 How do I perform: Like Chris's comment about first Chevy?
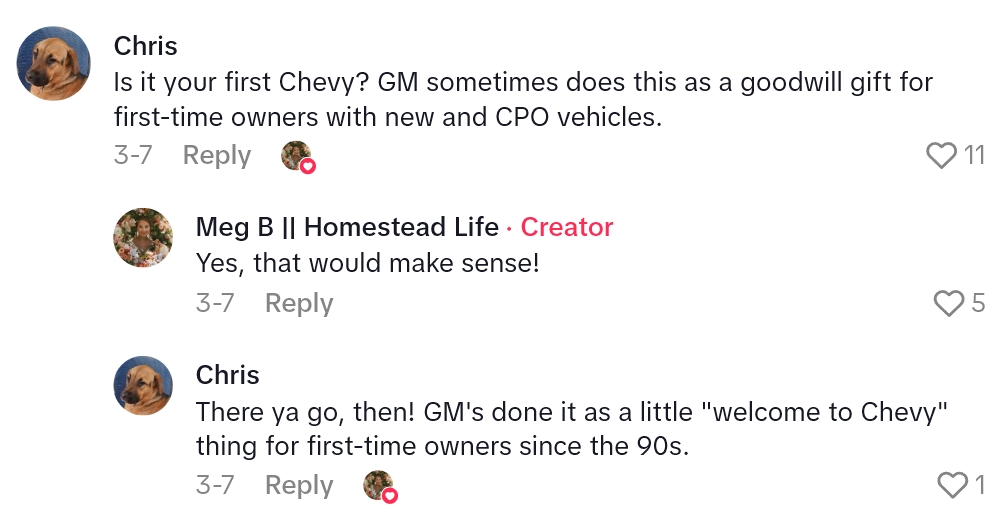[942, 155]
